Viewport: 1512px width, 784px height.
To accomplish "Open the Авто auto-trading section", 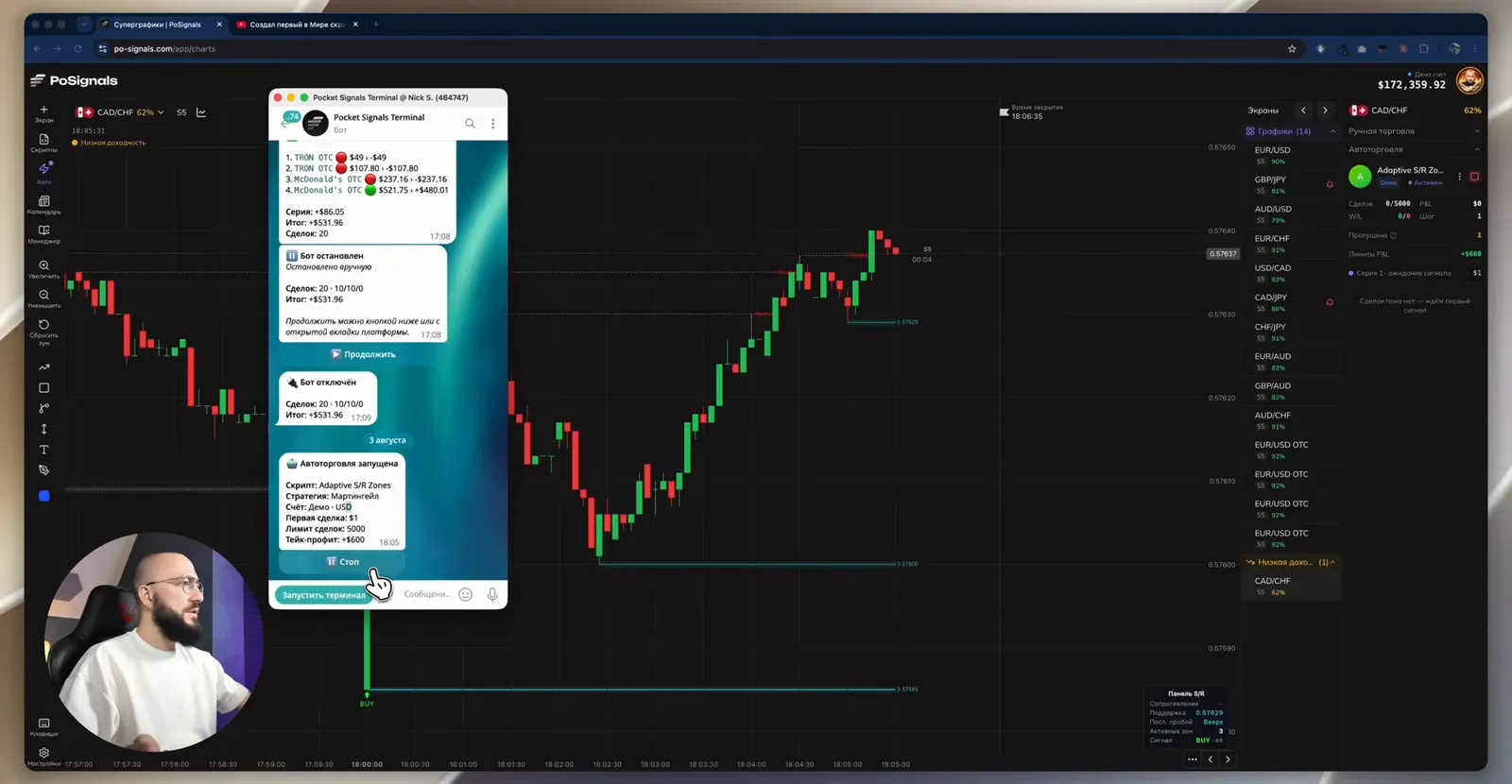I will point(43,172).
